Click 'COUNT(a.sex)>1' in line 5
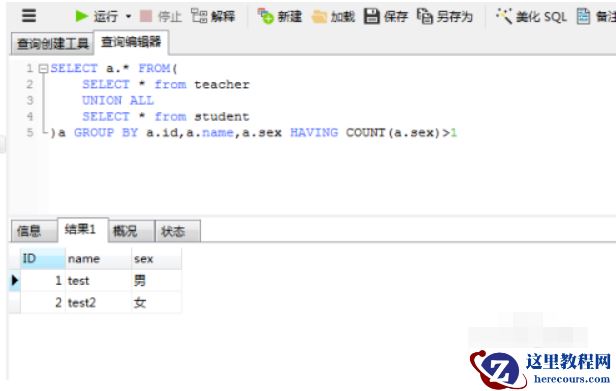The height and width of the screenshot is (391, 616). click(x=402, y=133)
